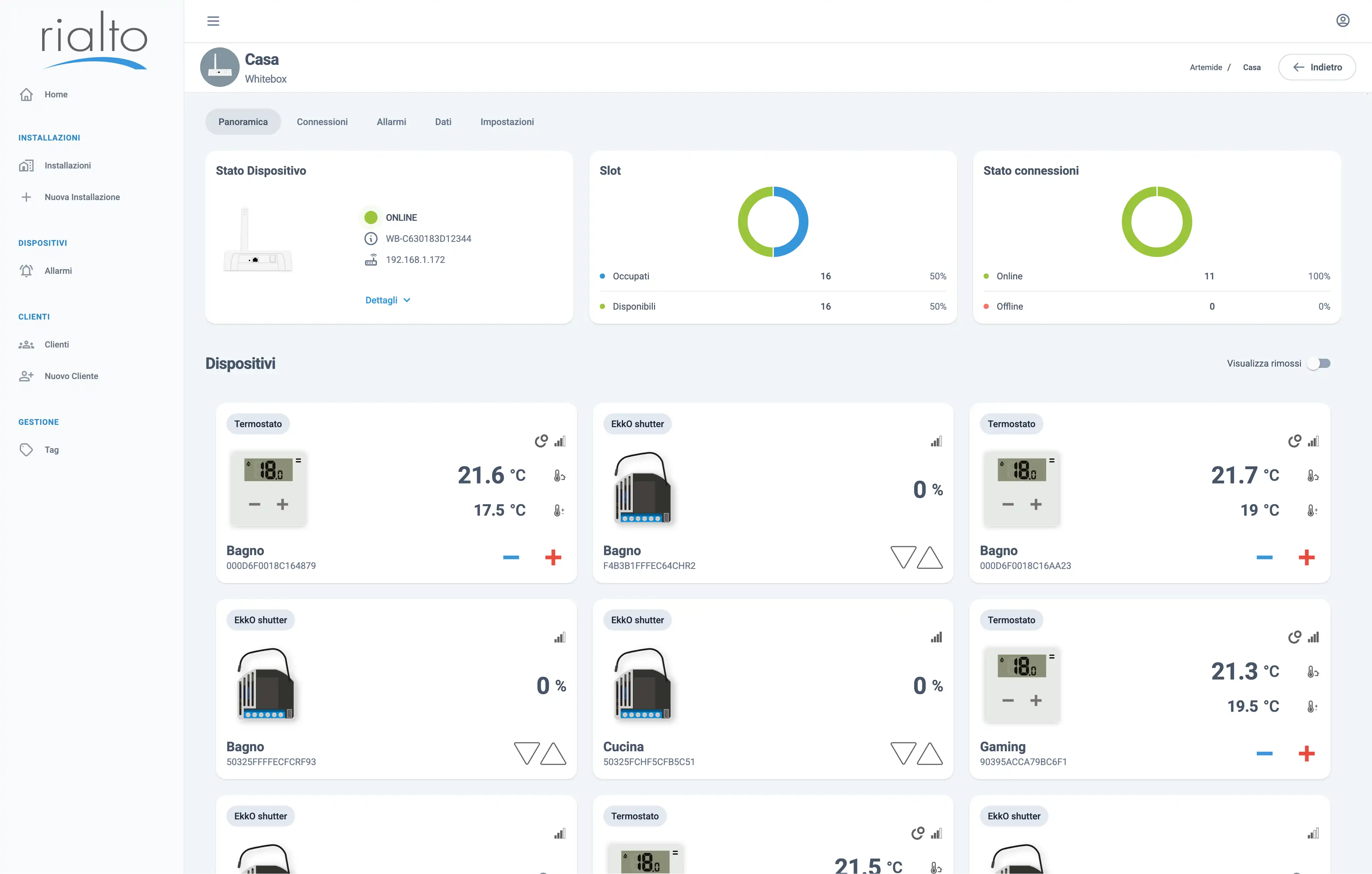Click the rialto logo

(x=94, y=40)
